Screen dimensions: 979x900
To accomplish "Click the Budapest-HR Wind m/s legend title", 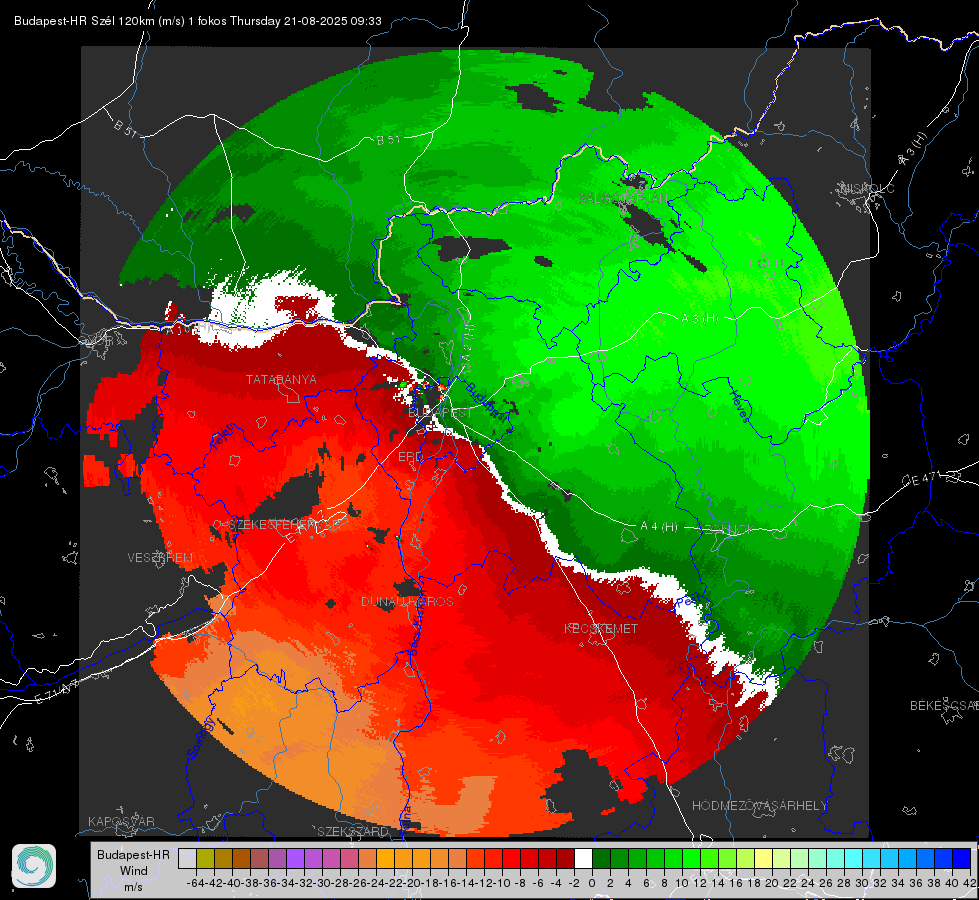I will click(x=134, y=871).
